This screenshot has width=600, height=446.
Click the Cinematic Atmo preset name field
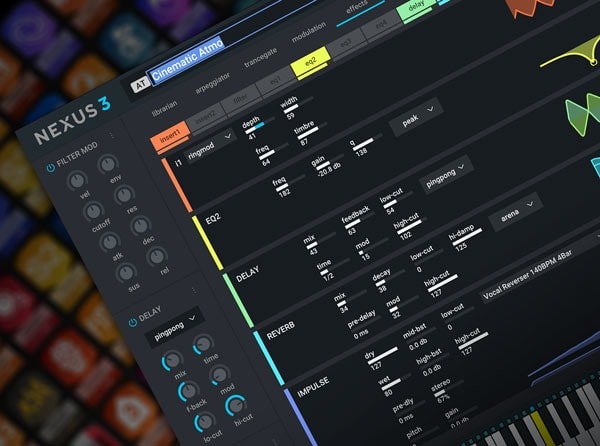pyautogui.click(x=187, y=59)
